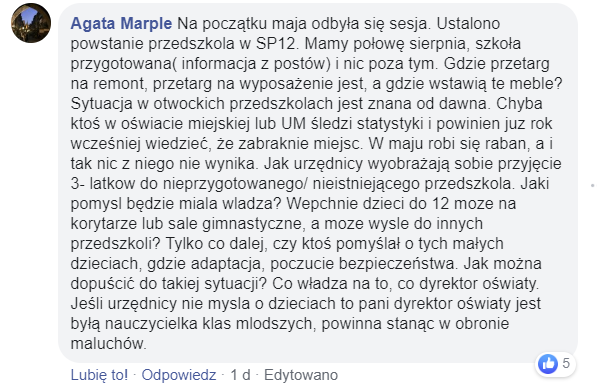The width and height of the screenshot is (597, 390).
Task: Show who reacted by clicking count 5
Action: 566,363
